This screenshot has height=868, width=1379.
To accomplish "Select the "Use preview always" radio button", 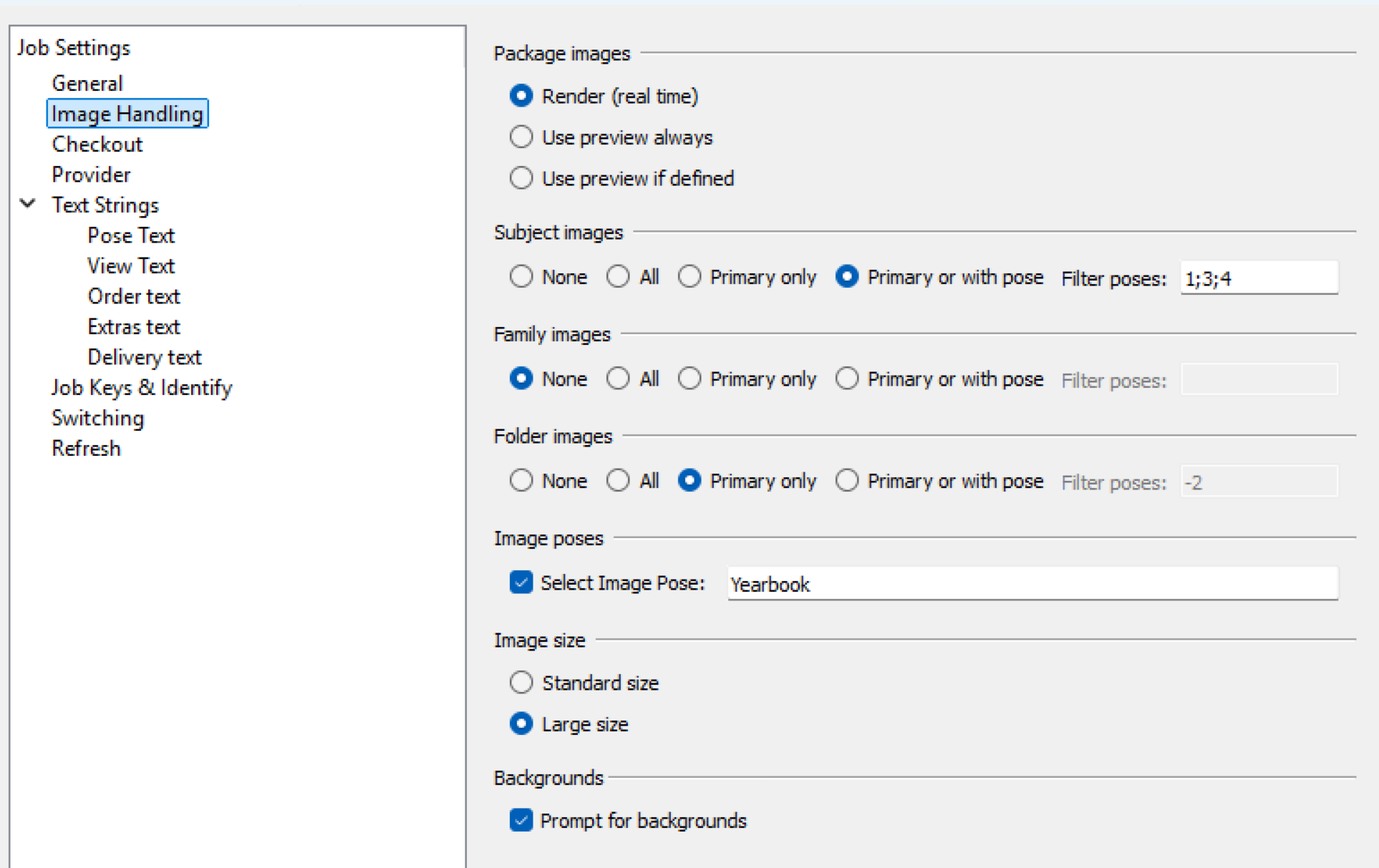I will 521,137.
